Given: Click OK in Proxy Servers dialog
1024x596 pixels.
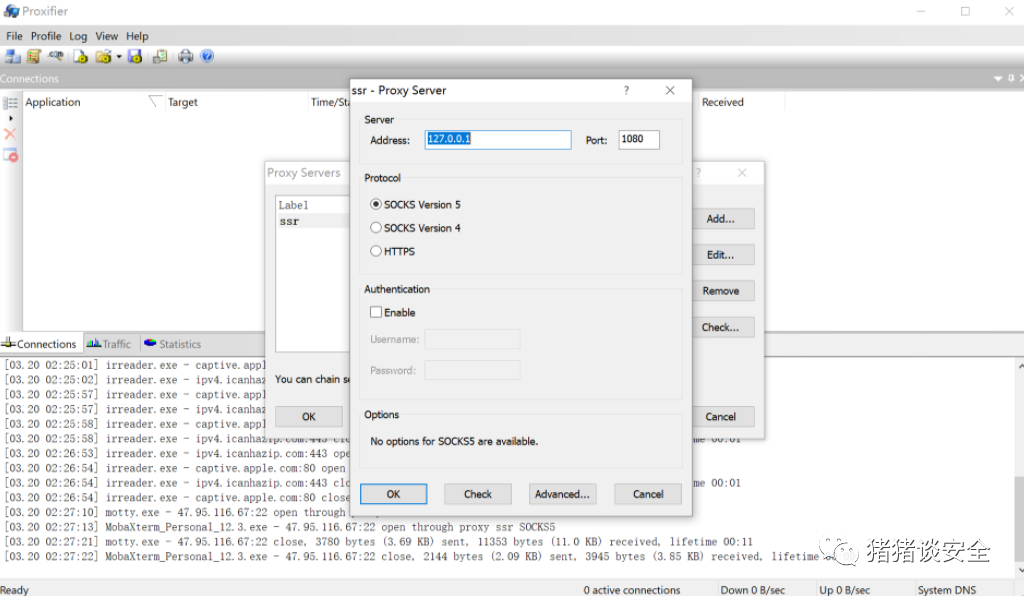Looking at the screenshot, I should (309, 416).
